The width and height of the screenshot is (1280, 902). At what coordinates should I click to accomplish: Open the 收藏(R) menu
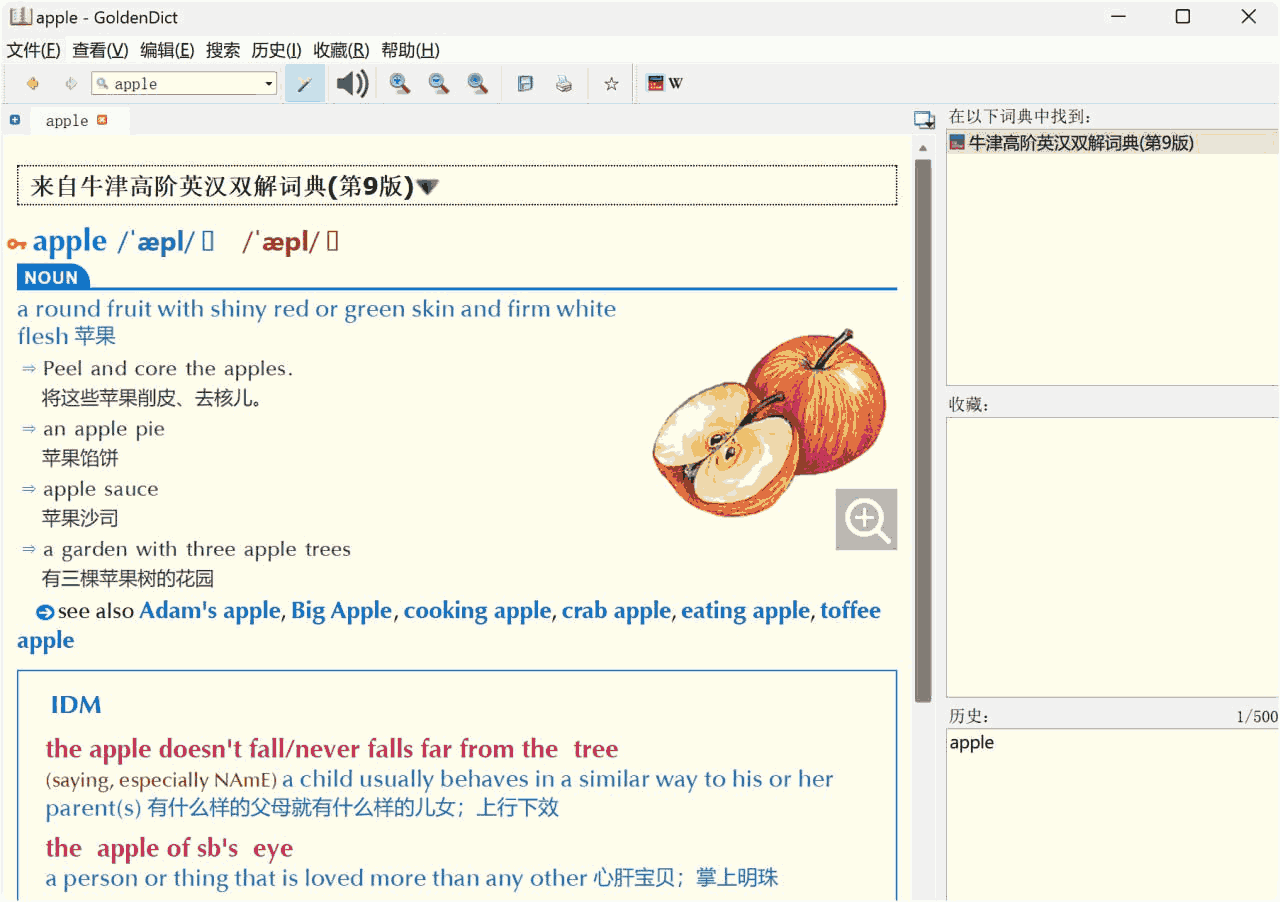341,50
